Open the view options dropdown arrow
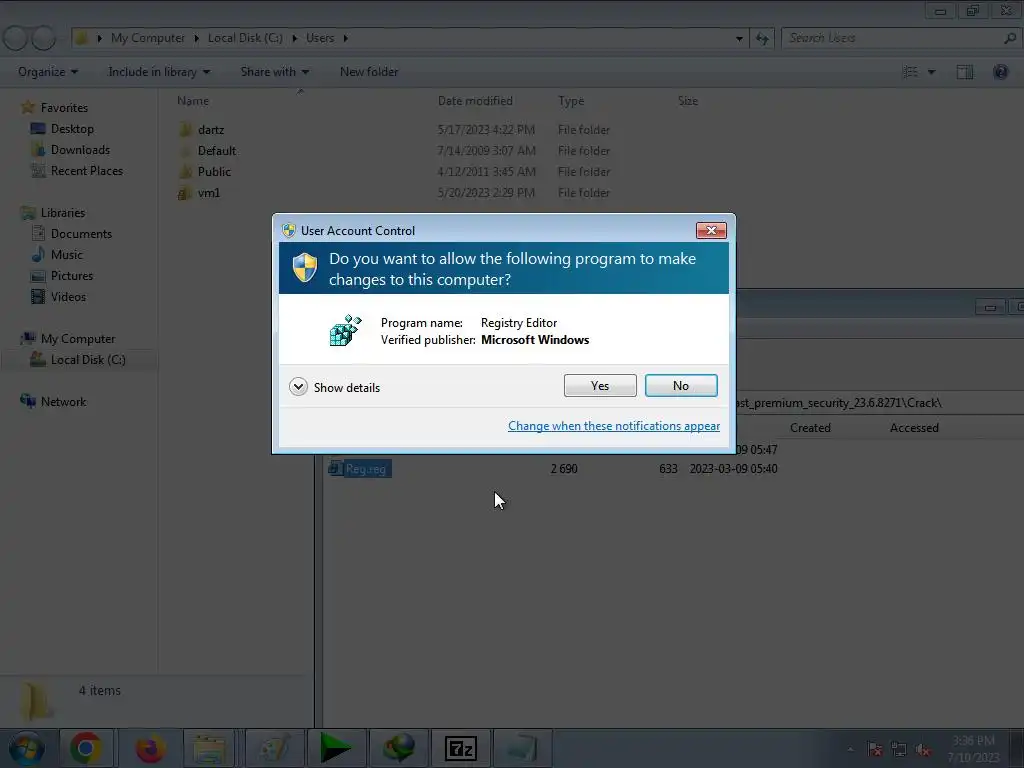Viewport: 1024px width, 768px height. click(x=932, y=72)
